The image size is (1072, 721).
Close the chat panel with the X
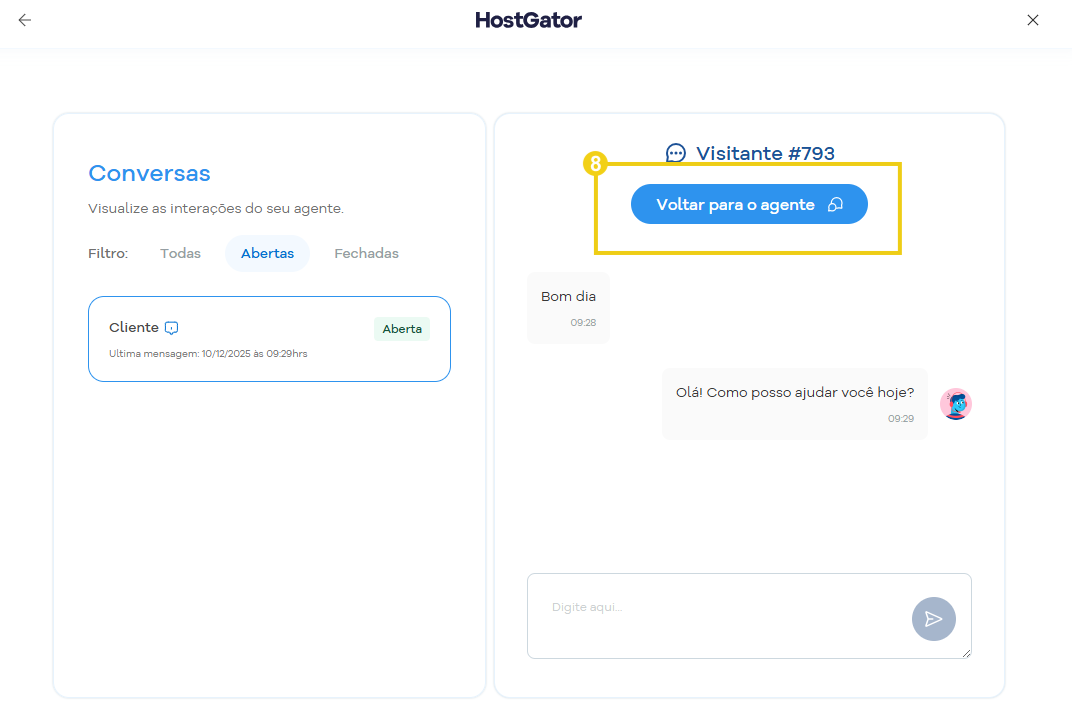tap(1033, 20)
